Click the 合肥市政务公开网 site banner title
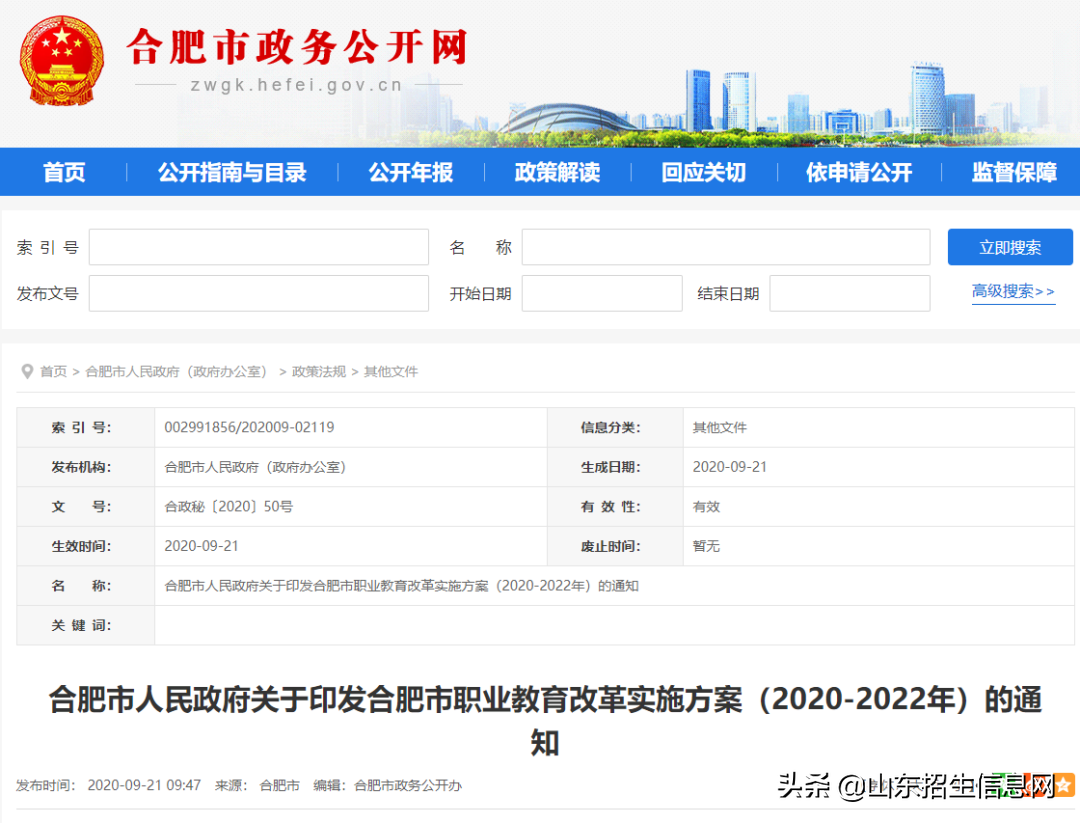This screenshot has width=1080, height=823. tap(295, 48)
